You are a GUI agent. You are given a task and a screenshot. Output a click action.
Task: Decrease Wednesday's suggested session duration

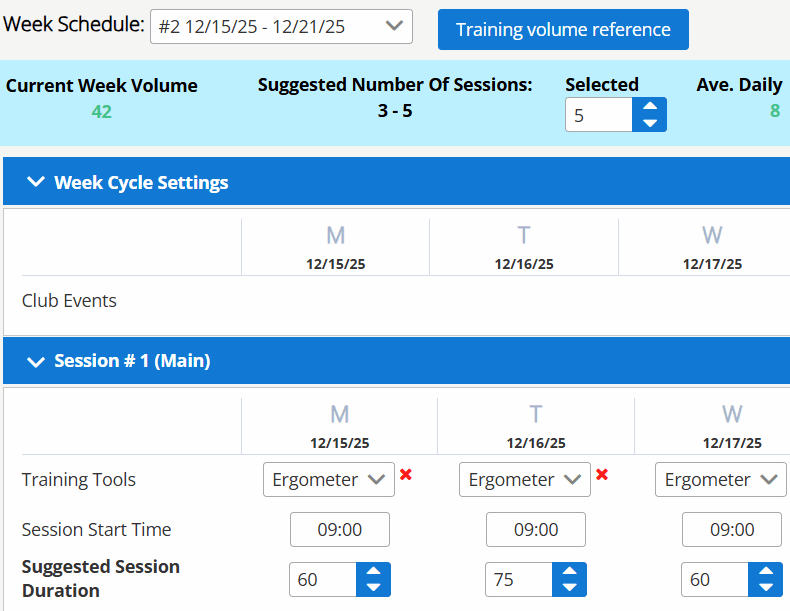(766, 588)
